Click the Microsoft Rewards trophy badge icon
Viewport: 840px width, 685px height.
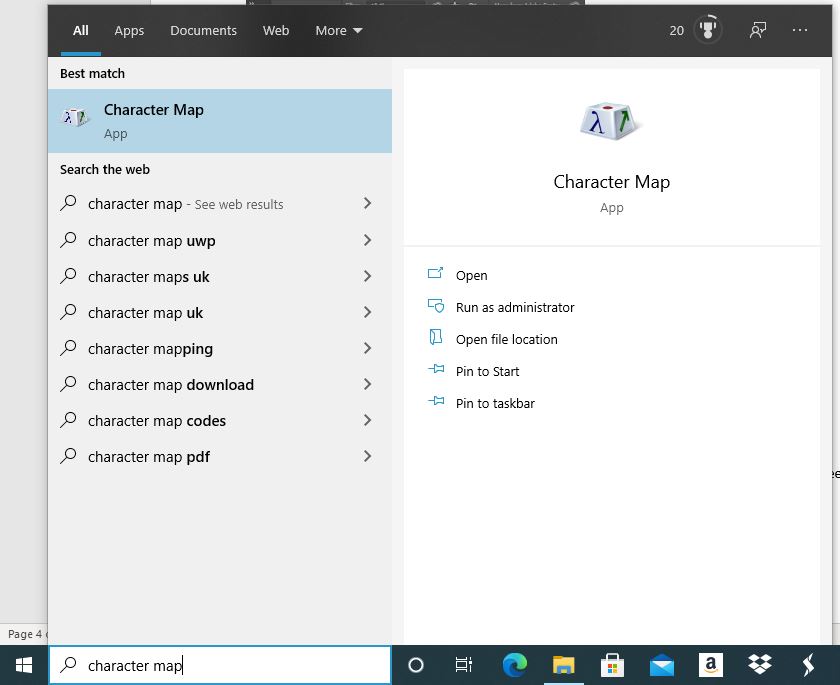tap(708, 30)
